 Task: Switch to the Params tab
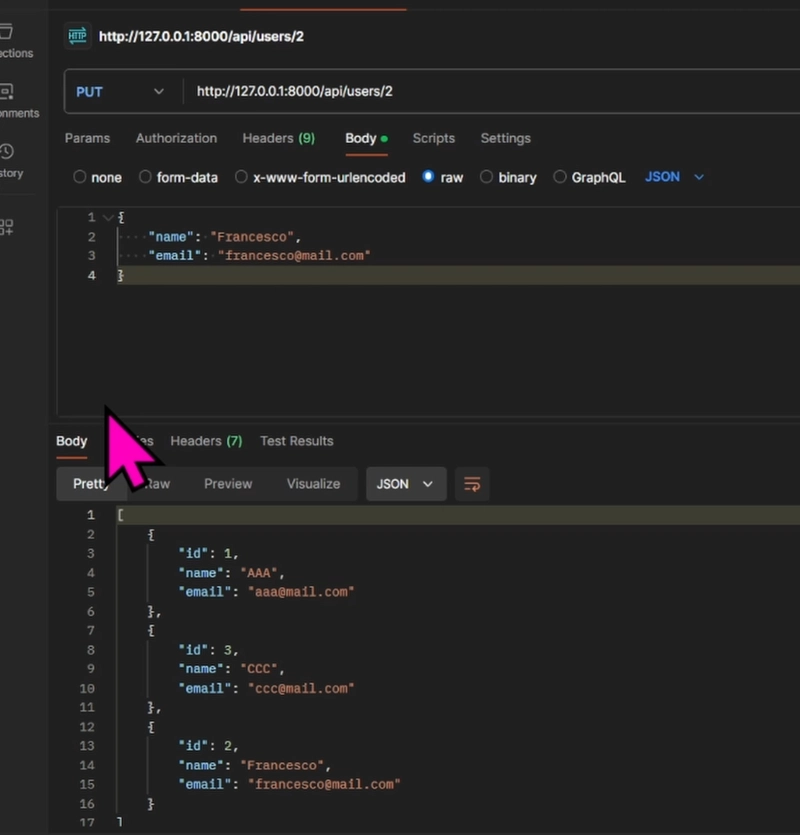point(87,138)
